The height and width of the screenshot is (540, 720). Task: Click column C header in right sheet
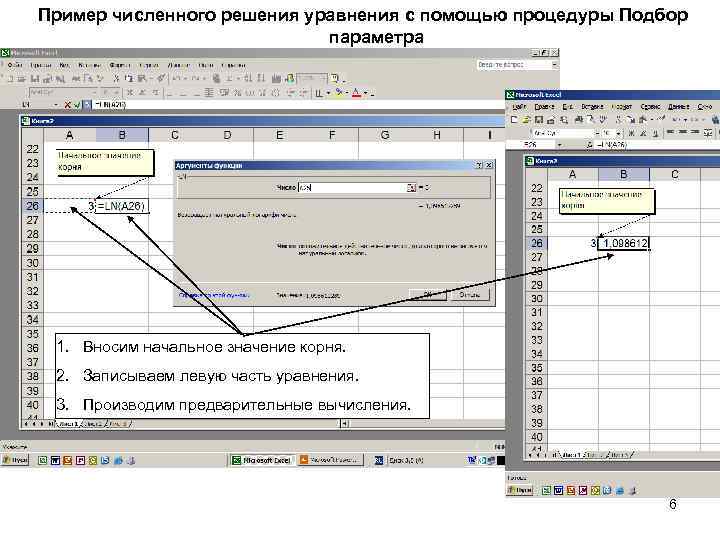(x=675, y=174)
